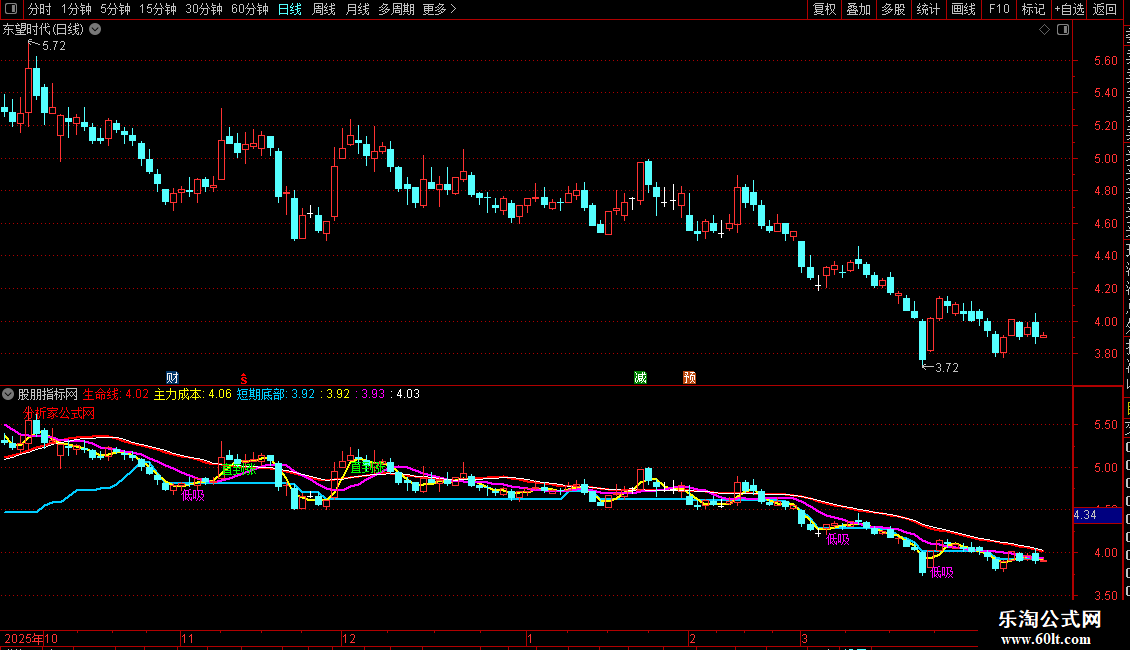Click the 5.60 price axis label
The image size is (1130, 650).
pos(1105,61)
